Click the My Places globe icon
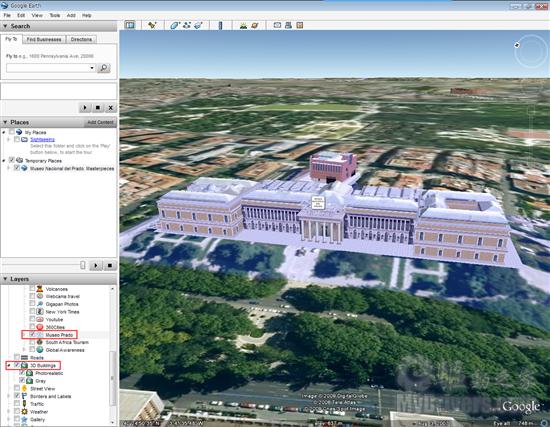Viewport: 550px width, 427px height. [x=19, y=132]
